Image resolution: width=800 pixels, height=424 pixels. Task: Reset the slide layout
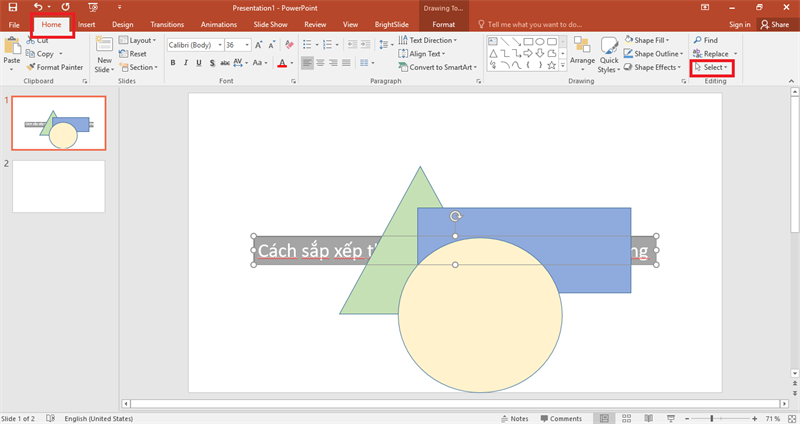click(133, 54)
